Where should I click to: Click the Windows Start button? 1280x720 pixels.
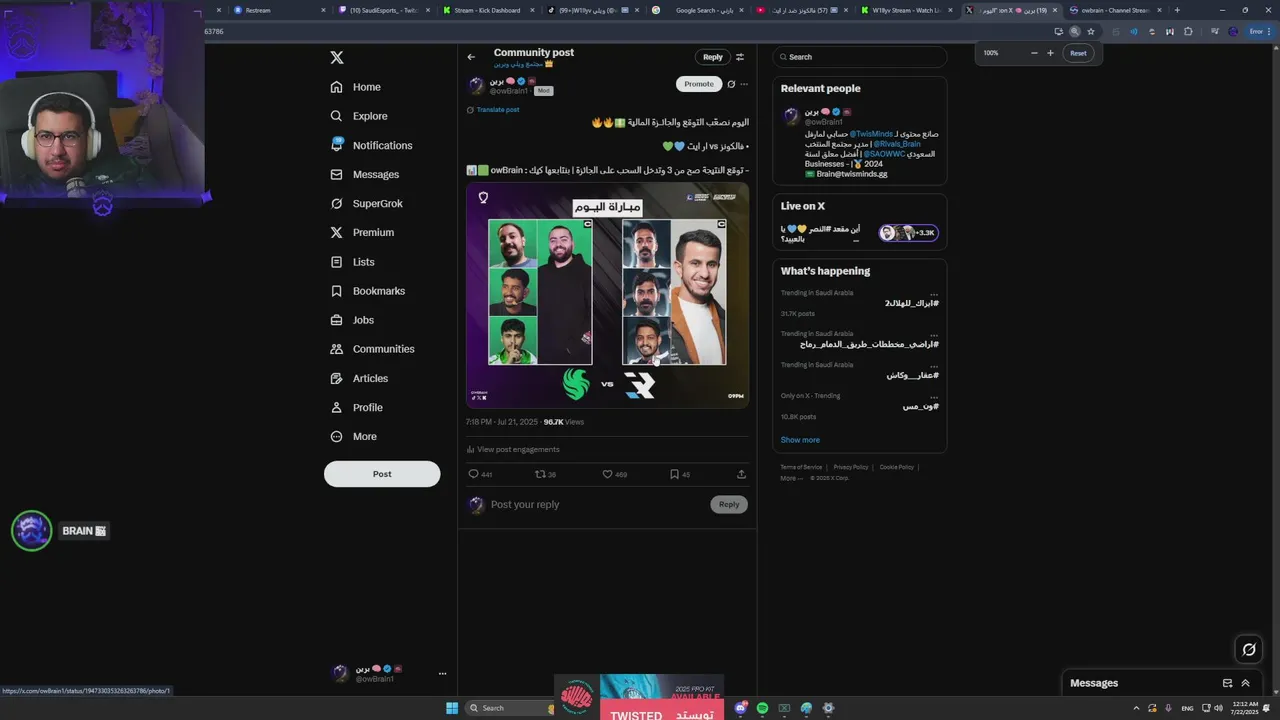[x=452, y=708]
